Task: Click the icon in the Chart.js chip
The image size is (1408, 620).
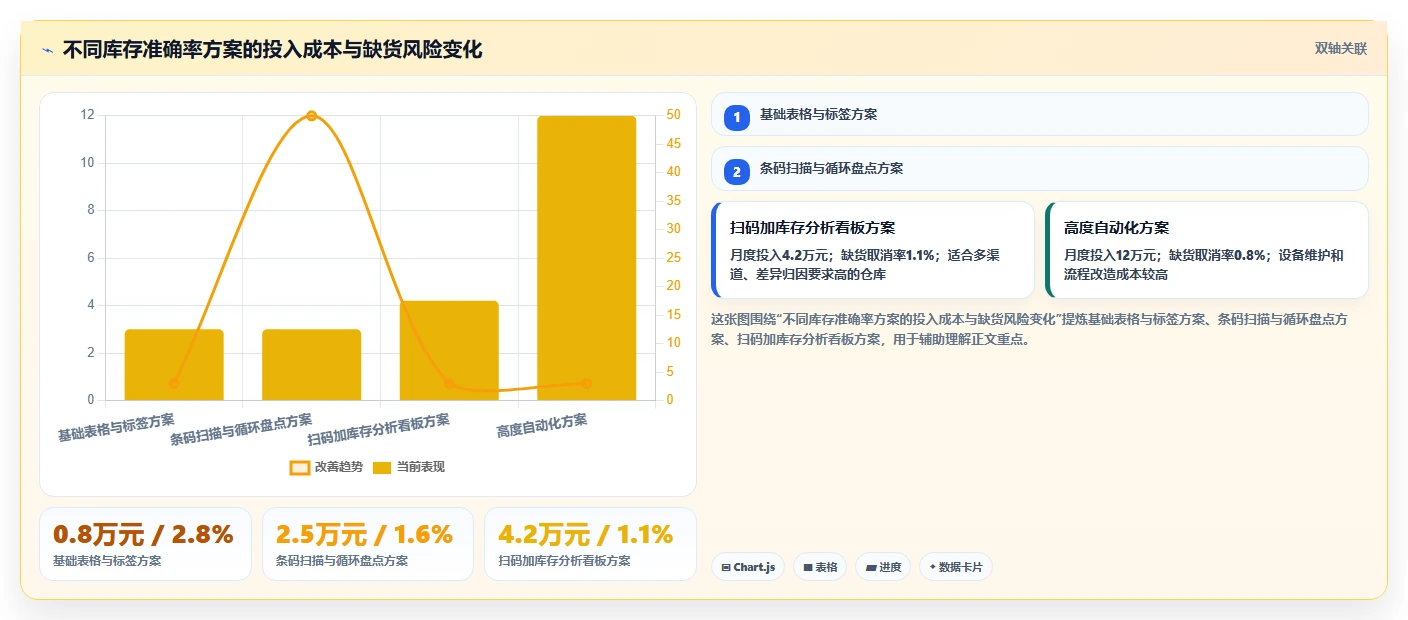Action: point(726,567)
